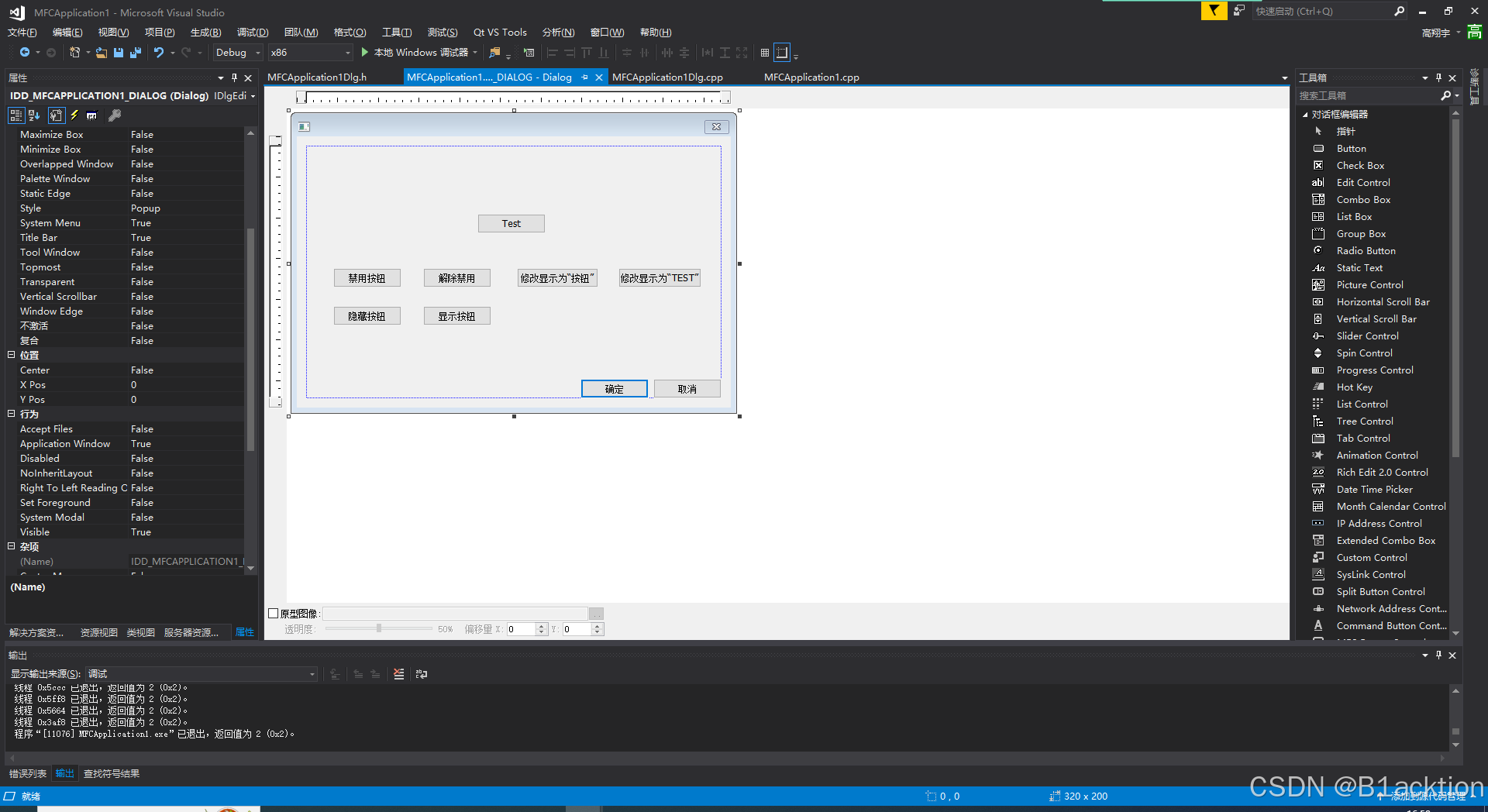
Task: Browse for prototype image with ... button
Action: coord(596,614)
